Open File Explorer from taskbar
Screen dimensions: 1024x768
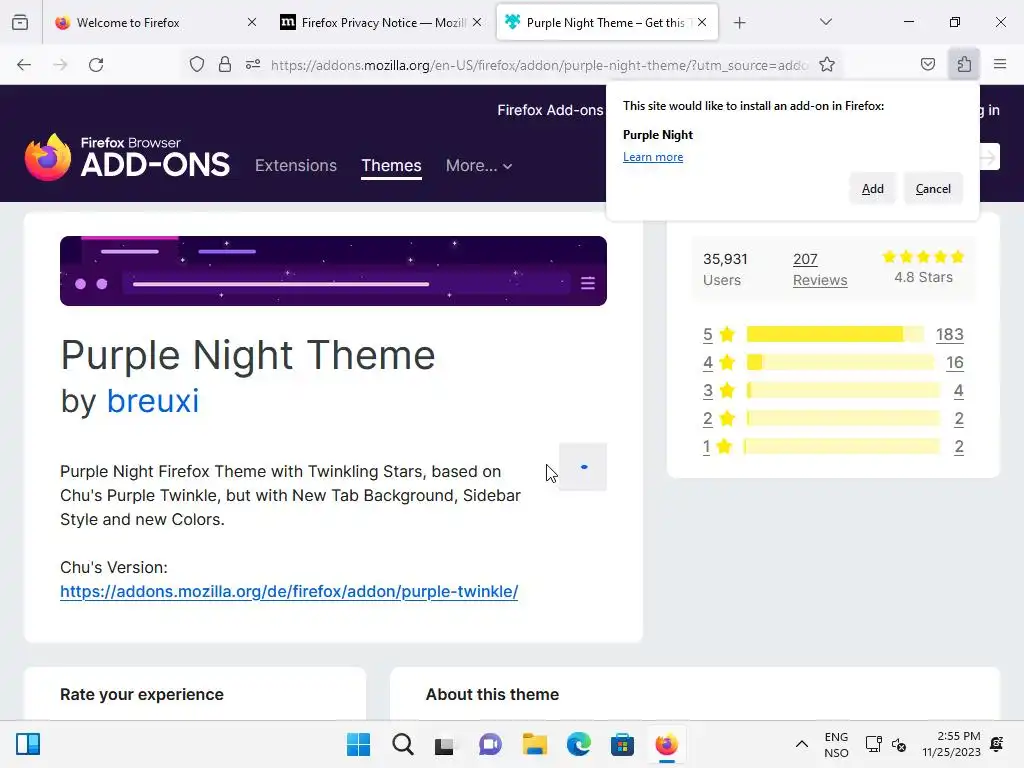point(534,744)
